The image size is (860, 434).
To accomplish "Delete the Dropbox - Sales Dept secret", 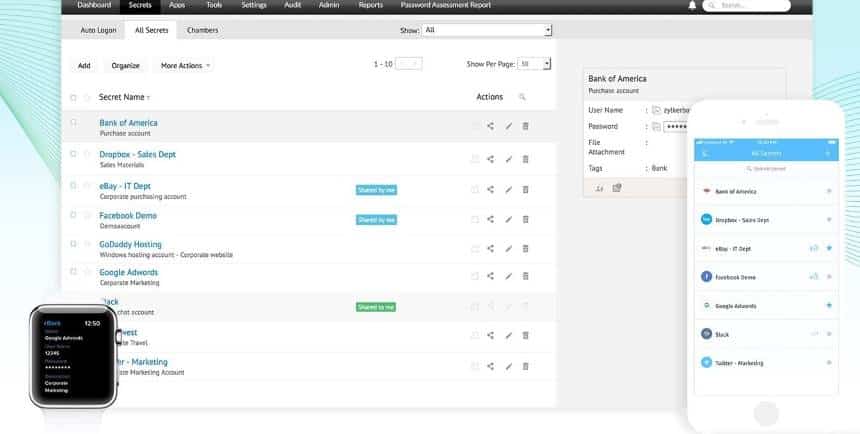I will 525,159.
